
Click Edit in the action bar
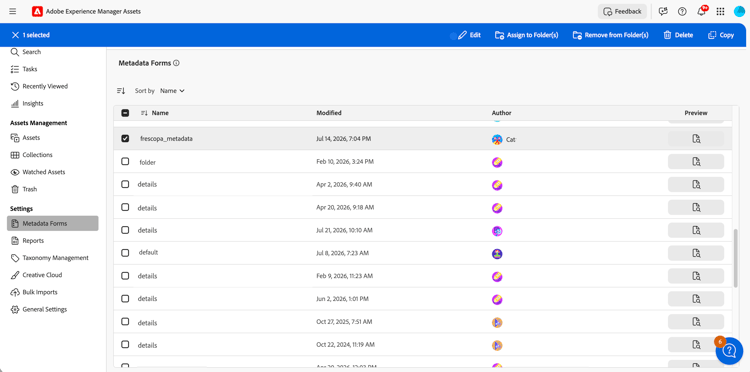[x=469, y=35]
